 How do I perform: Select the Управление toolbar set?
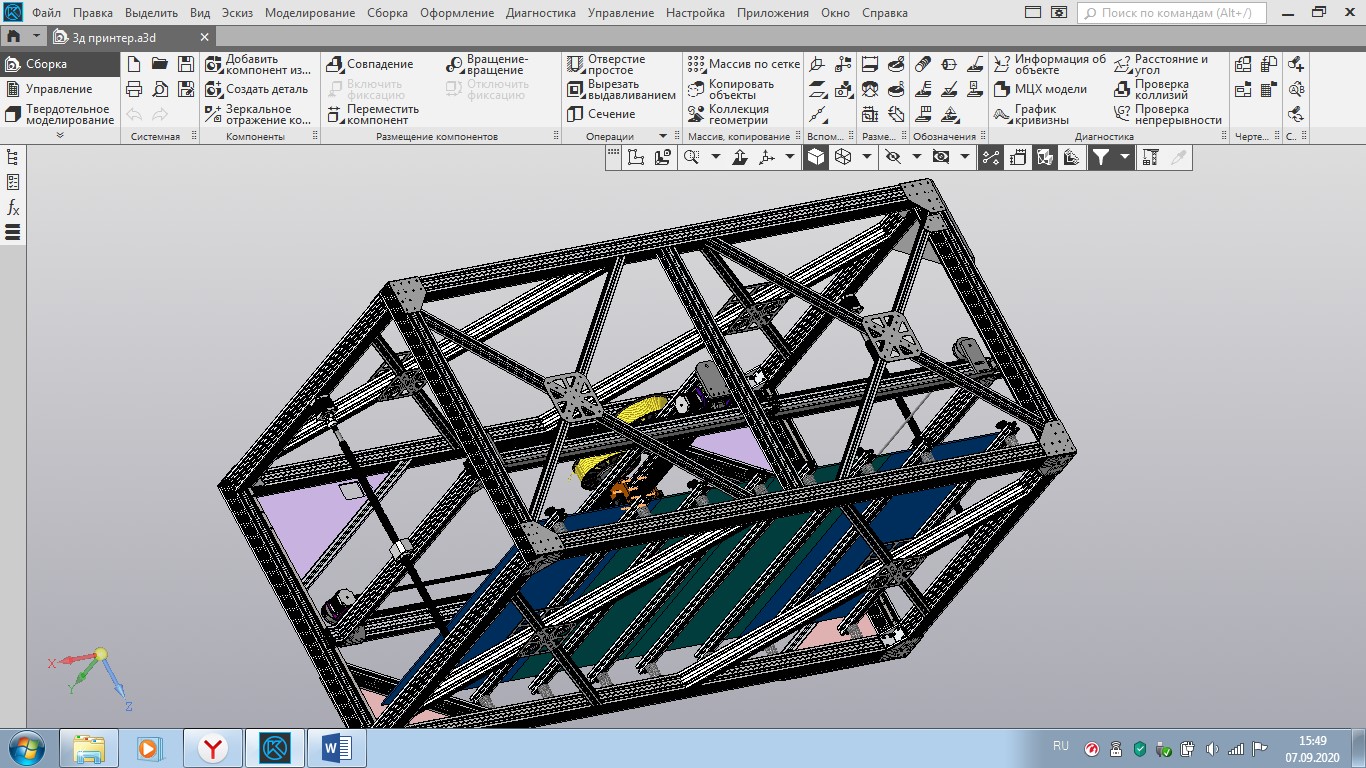click(x=58, y=89)
